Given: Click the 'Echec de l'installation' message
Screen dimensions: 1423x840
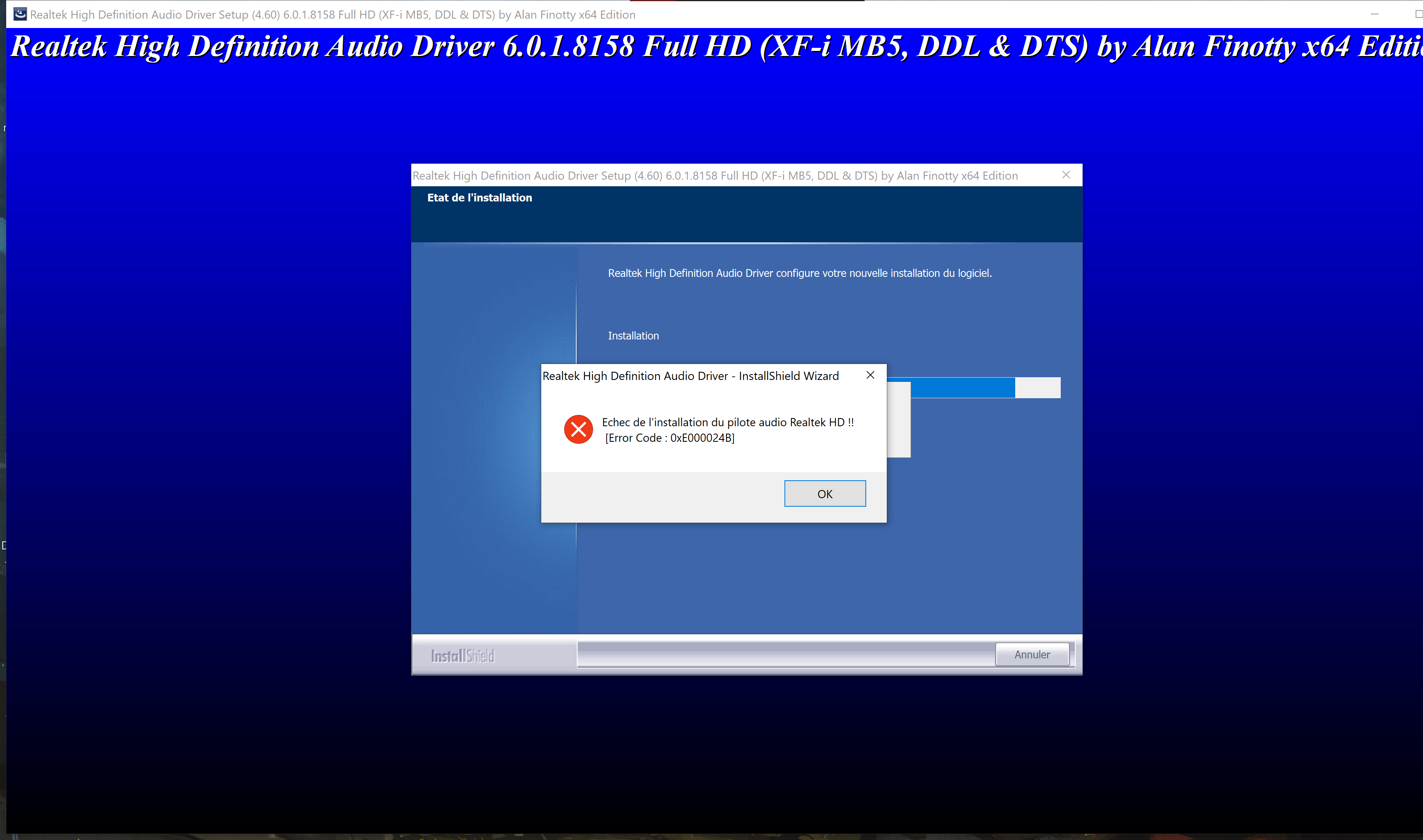Looking at the screenshot, I should pos(728,422).
